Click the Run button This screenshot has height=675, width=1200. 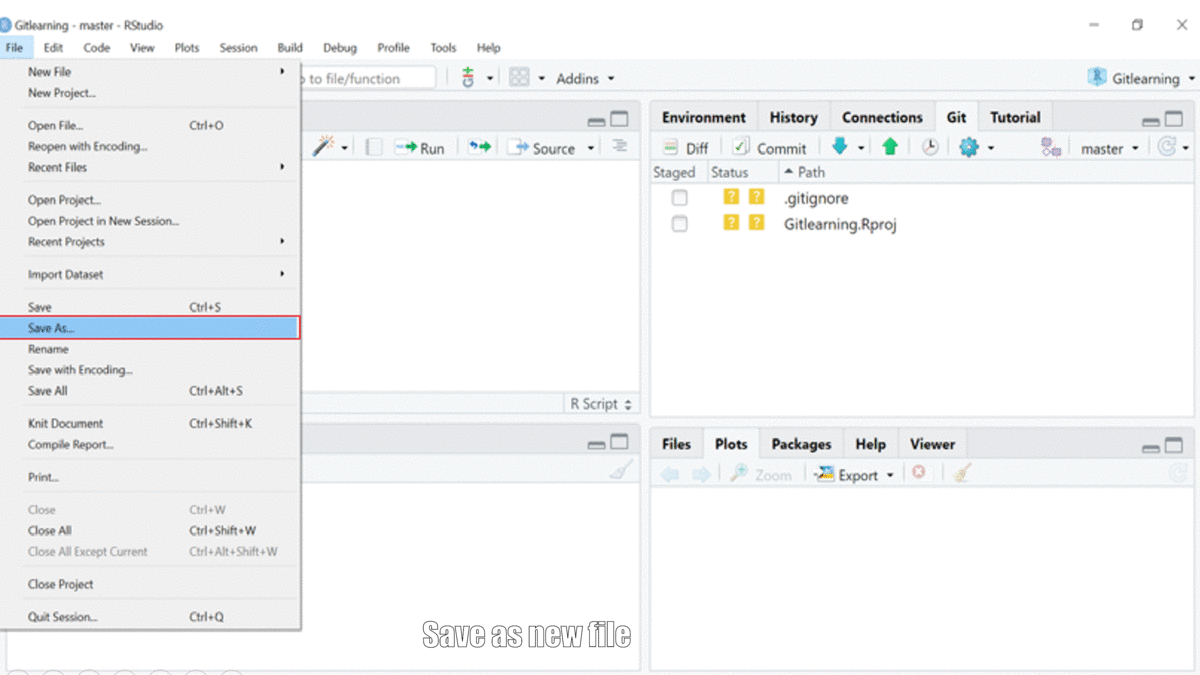tap(420, 148)
